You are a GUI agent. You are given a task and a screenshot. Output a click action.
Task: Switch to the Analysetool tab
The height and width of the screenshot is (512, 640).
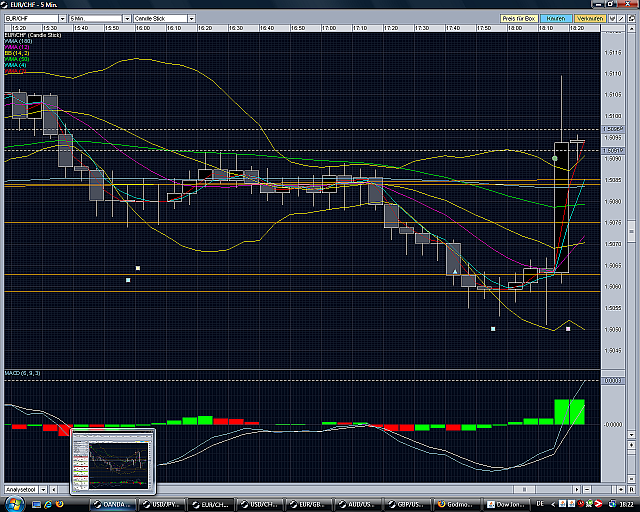coord(20,489)
